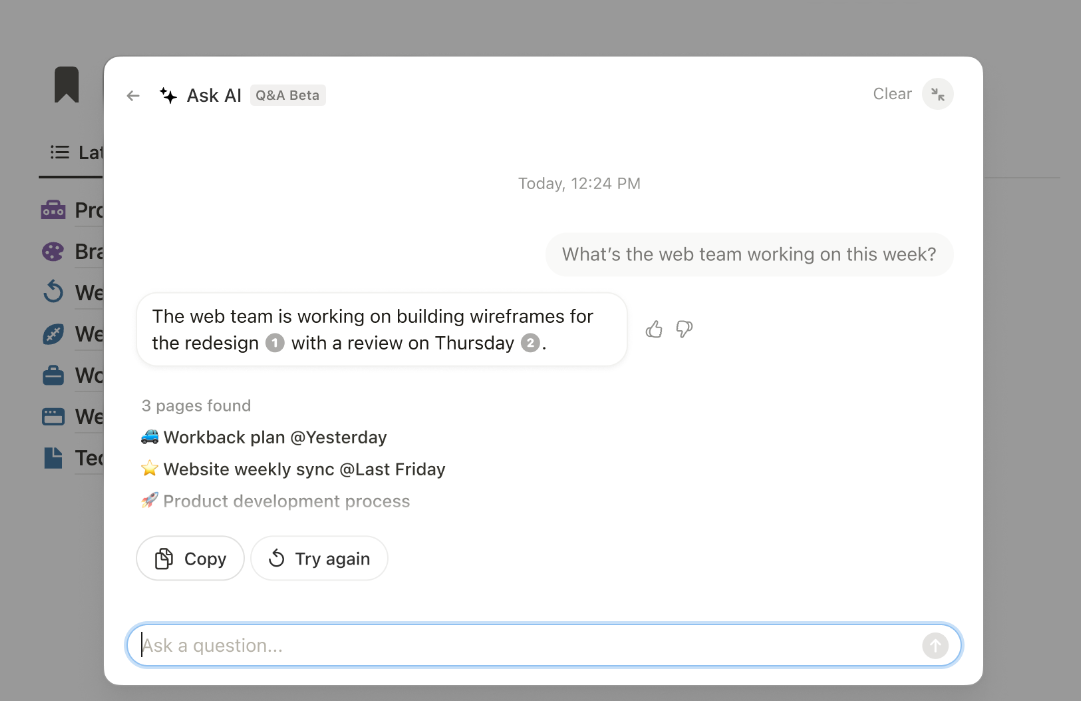Click the Q&A Beta badge
Viewport: 1081px width, 701px height.
[x=287, y=95]
